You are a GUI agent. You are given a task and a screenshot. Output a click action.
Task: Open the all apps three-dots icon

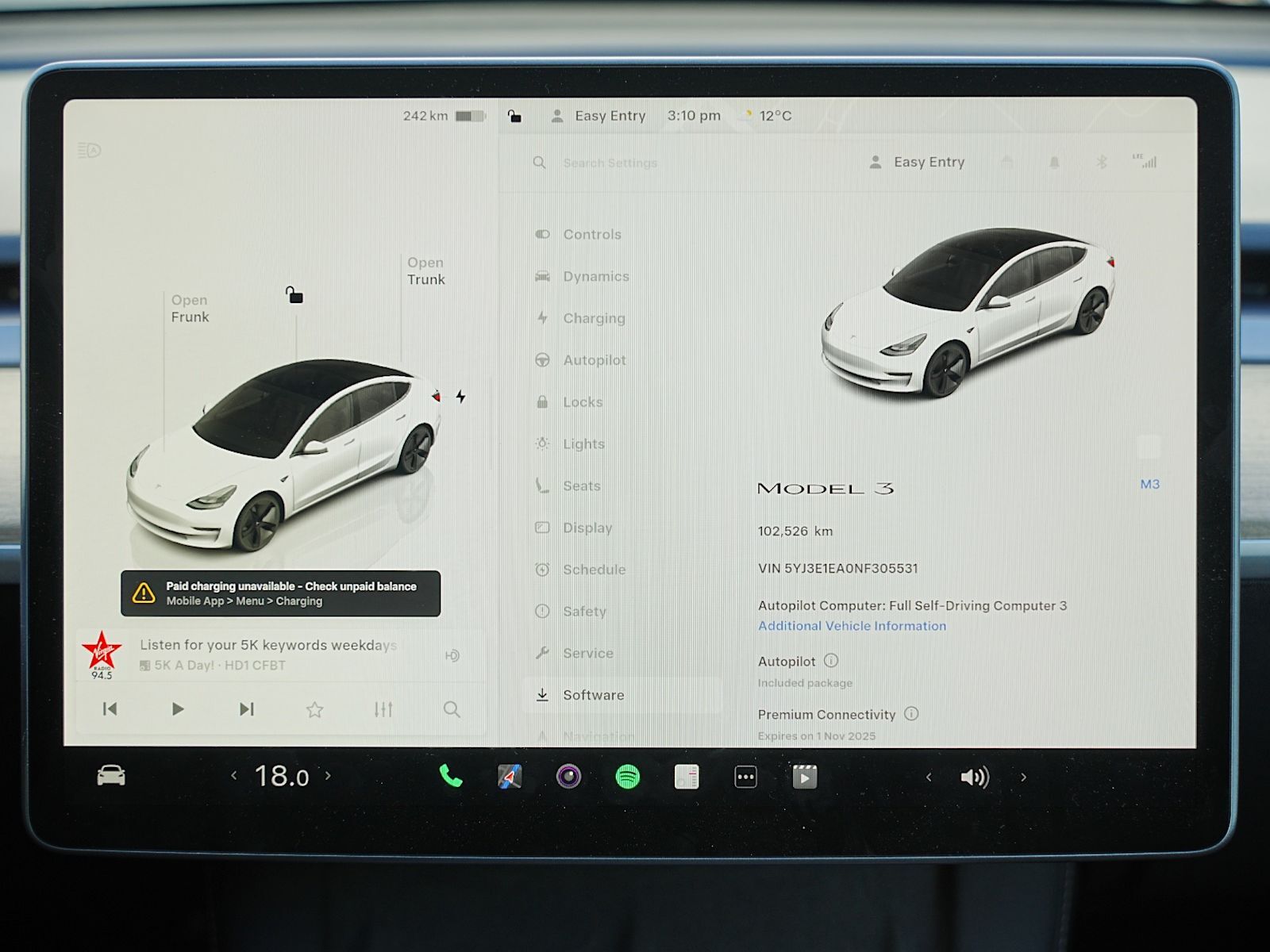tap(745, 777)
